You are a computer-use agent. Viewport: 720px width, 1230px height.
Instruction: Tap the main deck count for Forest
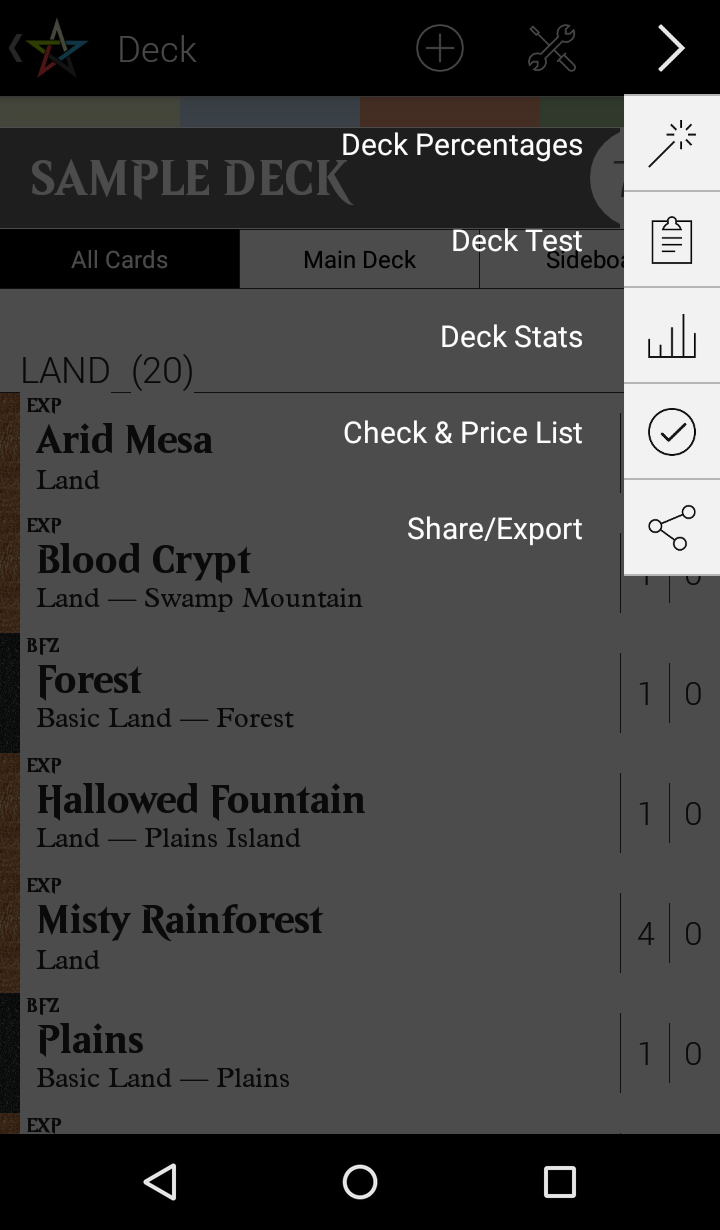click(x=645, y=693)
